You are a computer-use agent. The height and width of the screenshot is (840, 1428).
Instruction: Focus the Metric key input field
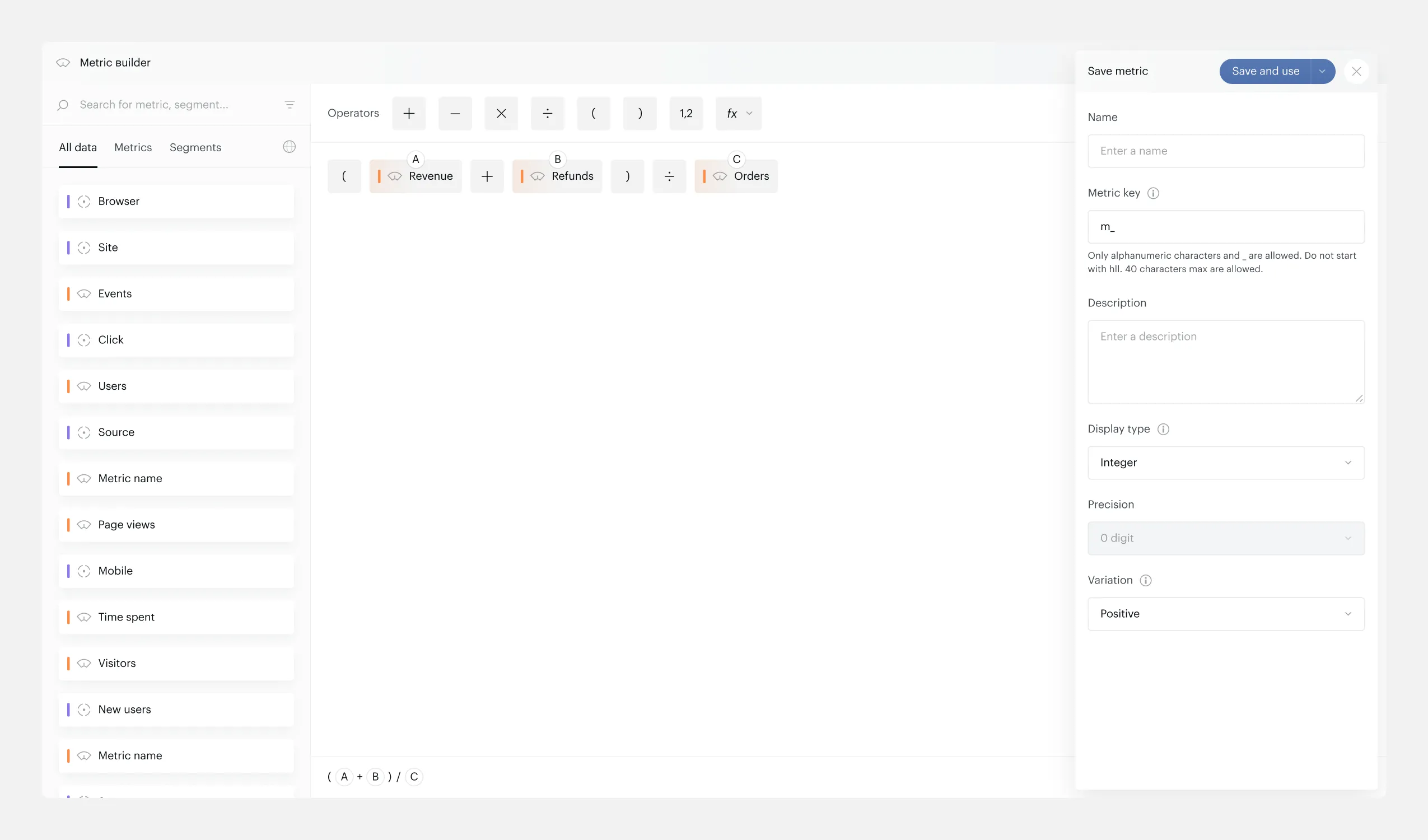pyautogui.click(x=1226, y=227)
